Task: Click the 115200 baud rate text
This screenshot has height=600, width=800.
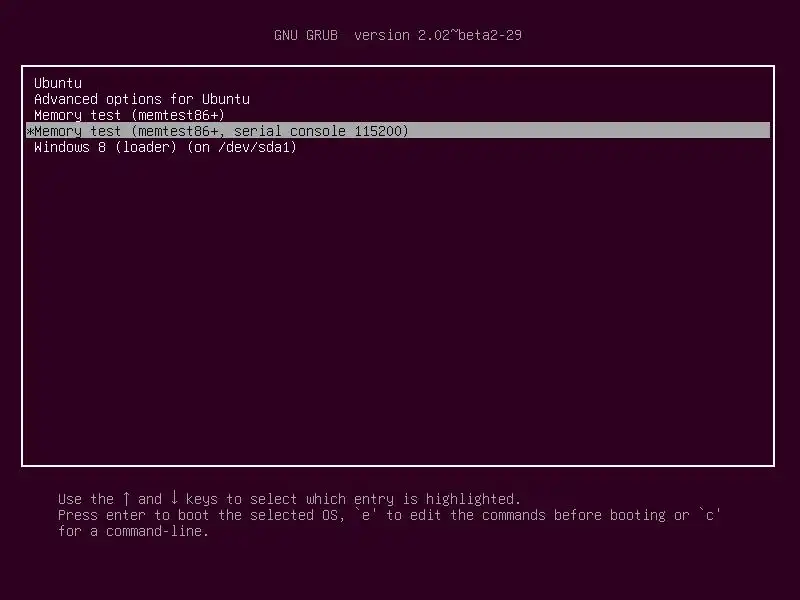Action: 378,131
